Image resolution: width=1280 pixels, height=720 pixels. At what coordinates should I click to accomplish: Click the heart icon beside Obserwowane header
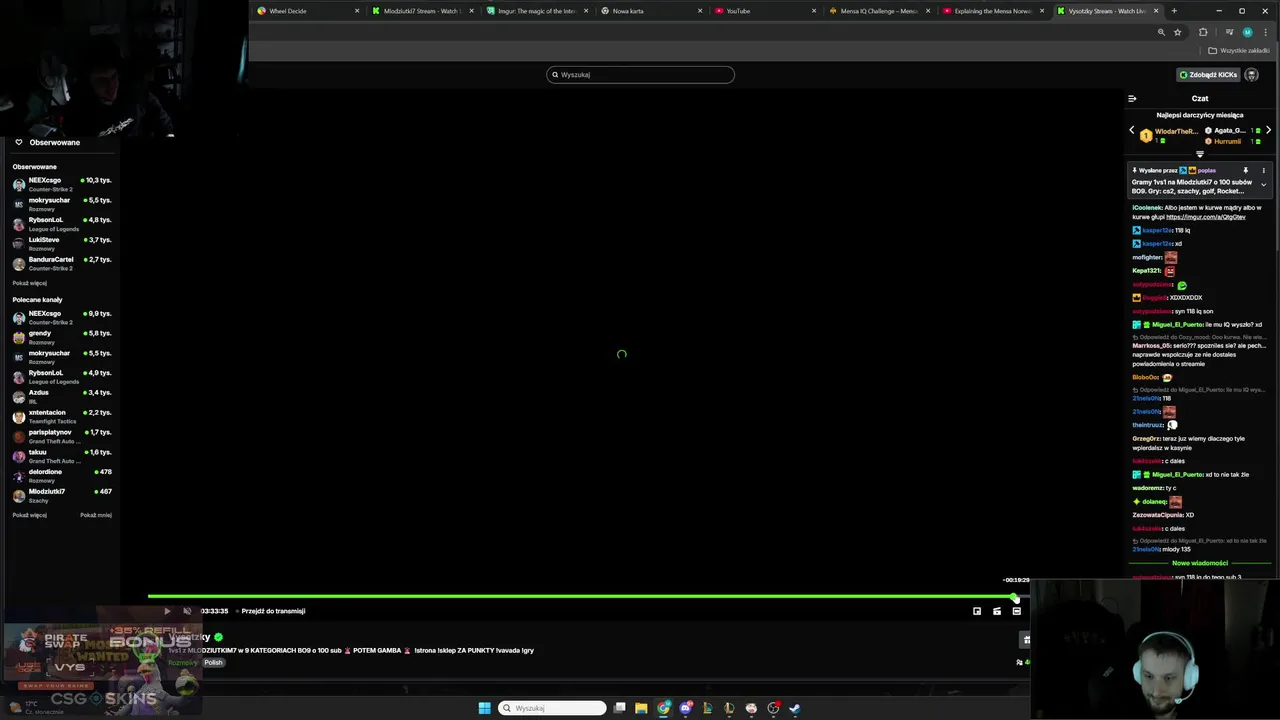[18, 143]
